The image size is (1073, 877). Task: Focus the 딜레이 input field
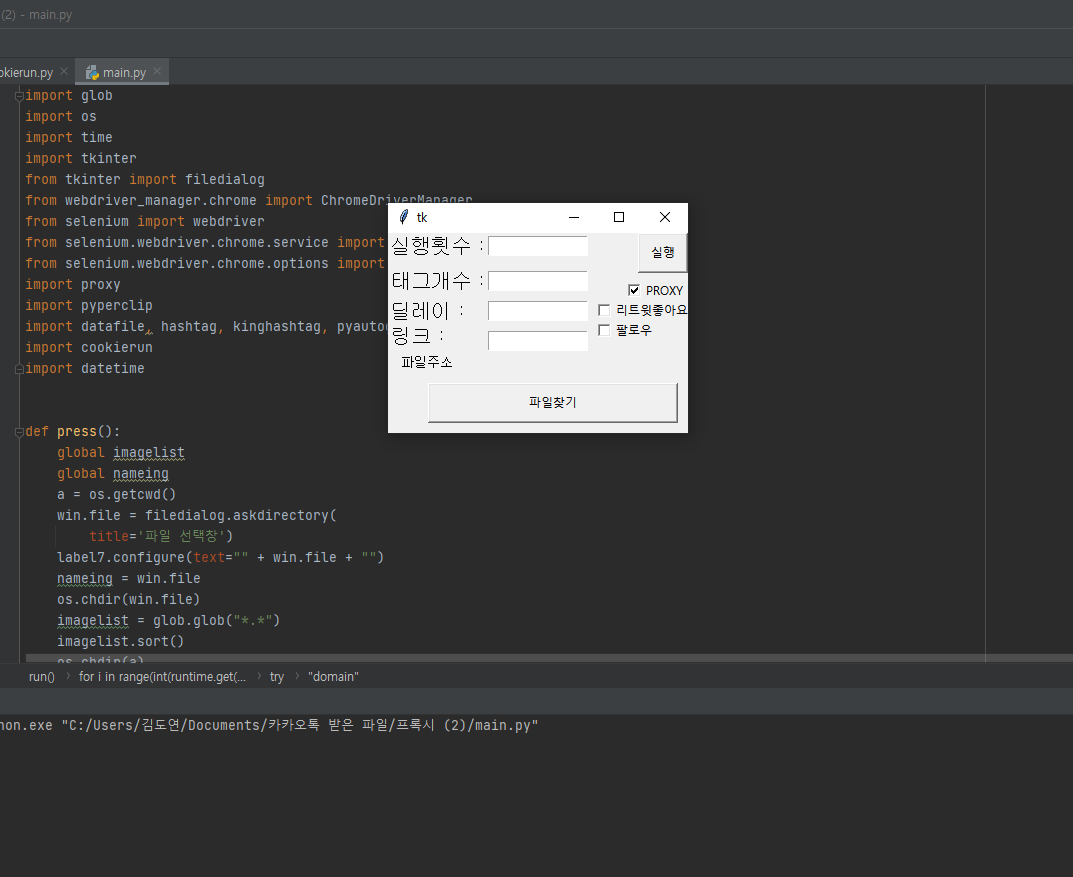point(538,311)
